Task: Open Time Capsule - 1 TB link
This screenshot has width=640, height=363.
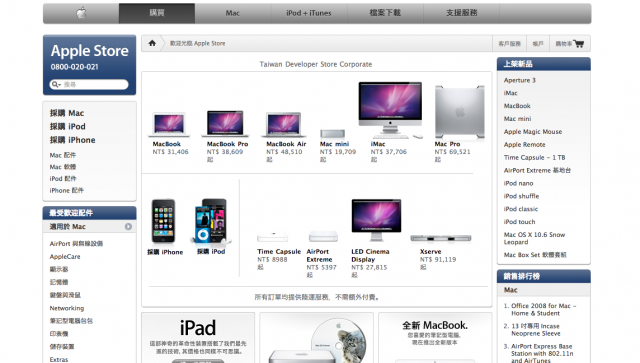Action: 535,158
